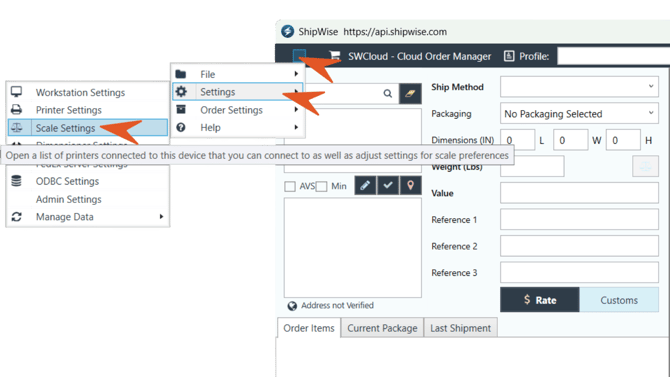The height and width of the screenshot is (377, 670).
Task: Click the Address not Verified status text
Action: 337,305
